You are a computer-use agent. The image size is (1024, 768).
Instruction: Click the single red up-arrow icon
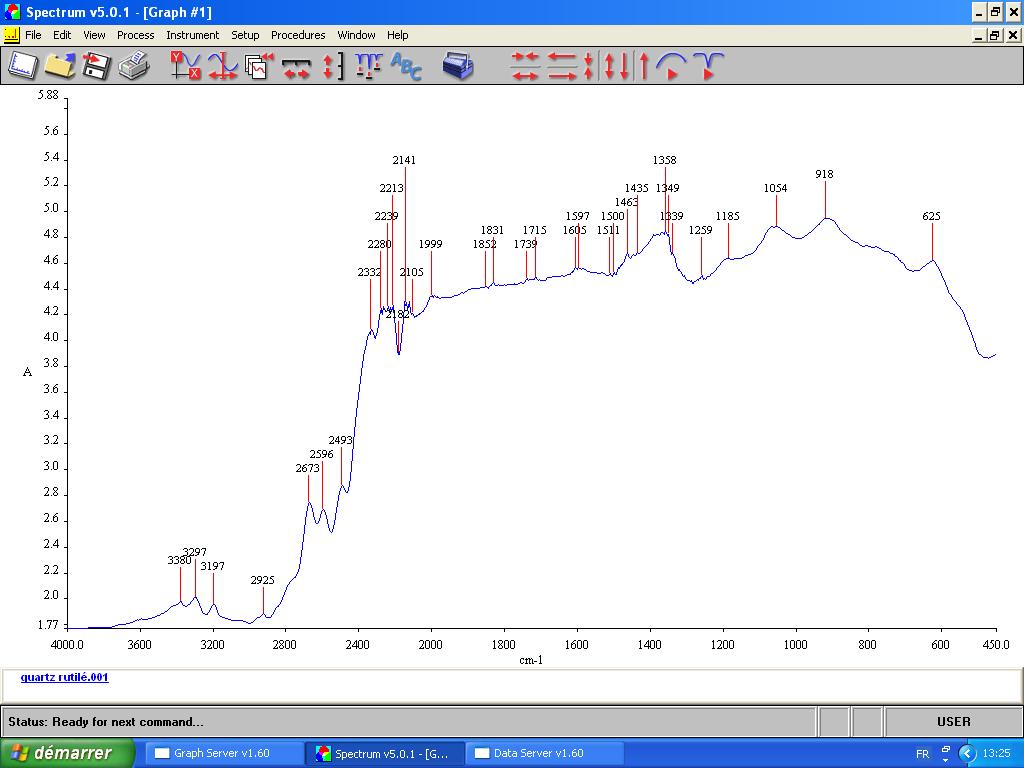(x=644, y=66)
